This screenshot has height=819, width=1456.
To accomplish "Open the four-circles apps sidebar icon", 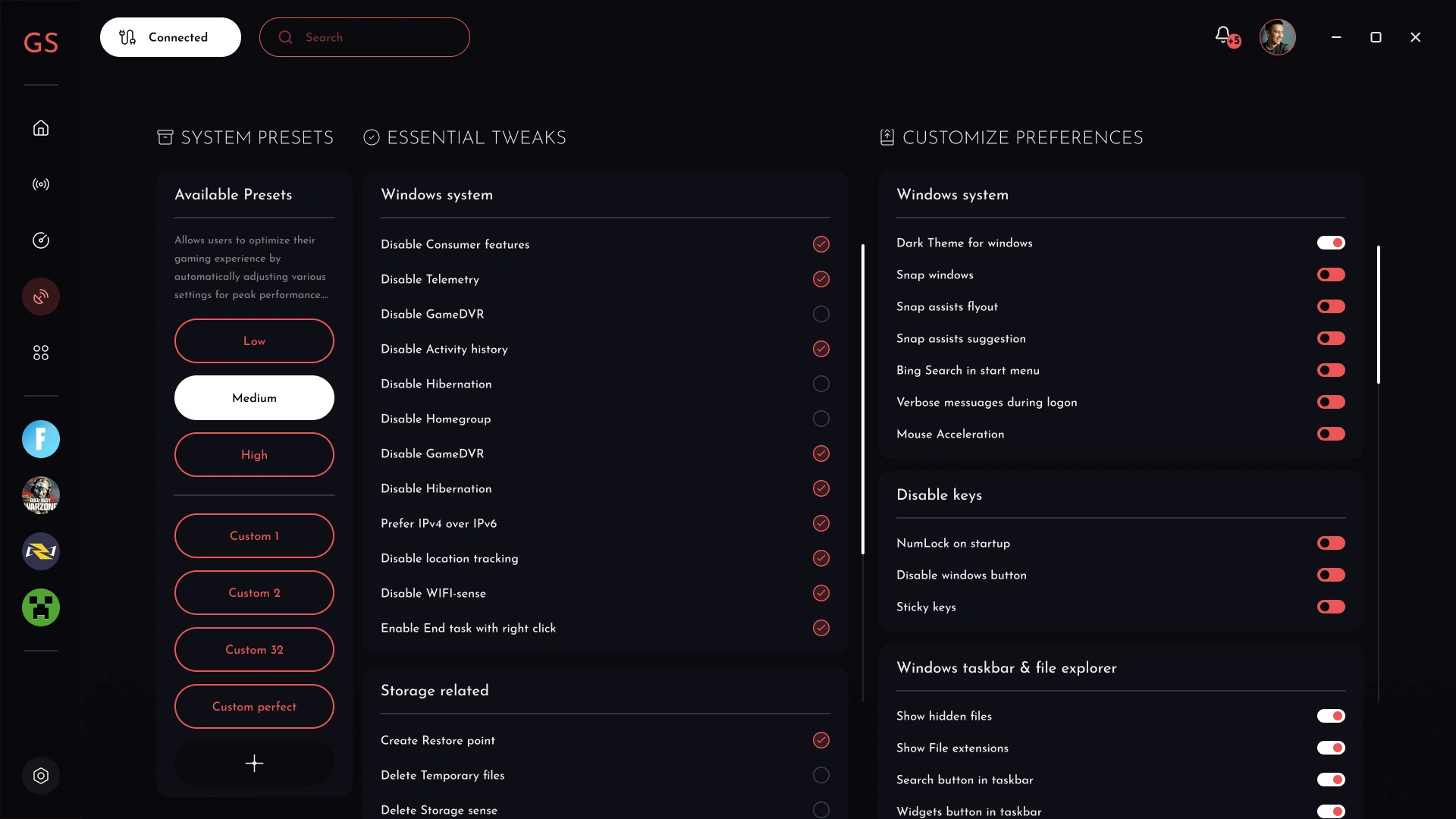I will 41,353.
